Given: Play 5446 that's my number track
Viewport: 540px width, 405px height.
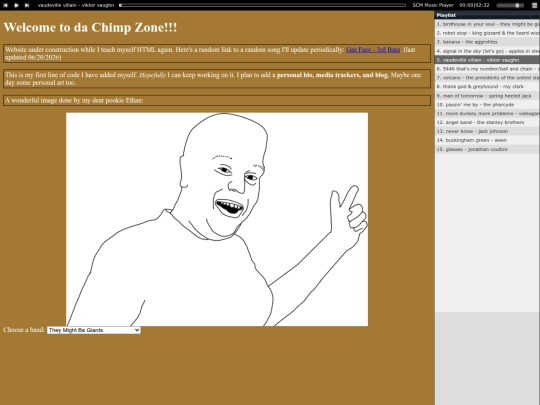Looking at the screenshot, I should click(487, 69).
